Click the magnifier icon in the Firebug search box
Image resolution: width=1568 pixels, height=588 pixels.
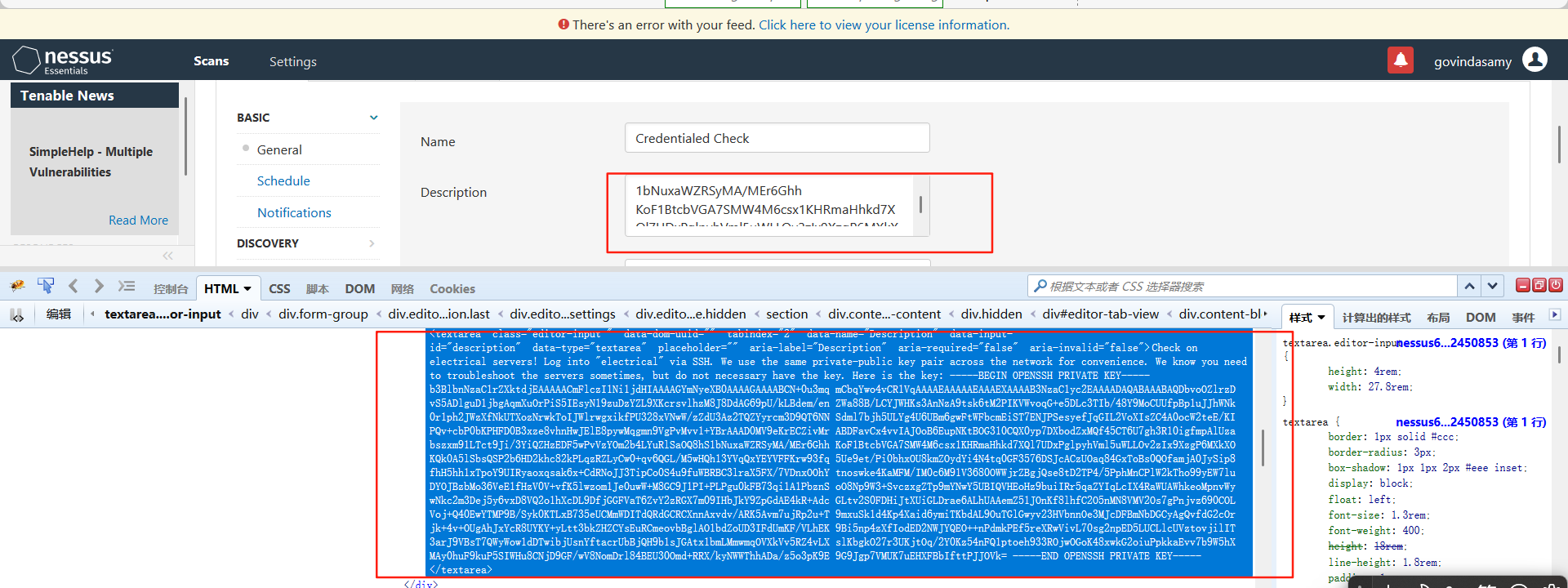[1040, 286]
